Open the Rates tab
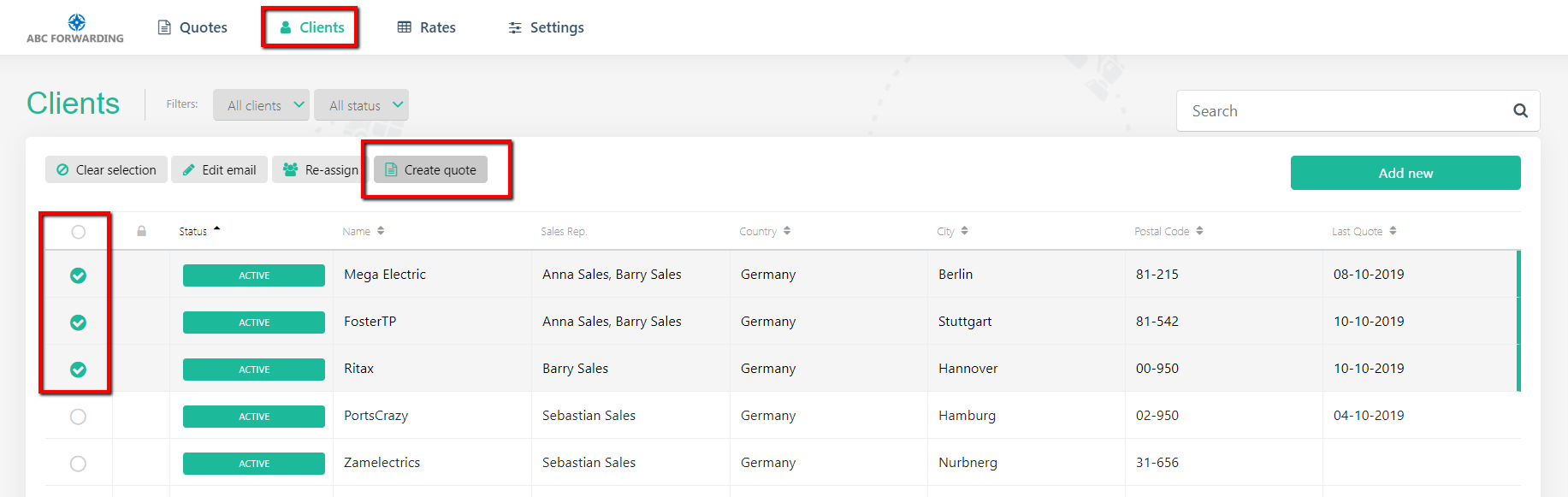This screenshot has width=1568, height=497. click(x=426, y=27)
